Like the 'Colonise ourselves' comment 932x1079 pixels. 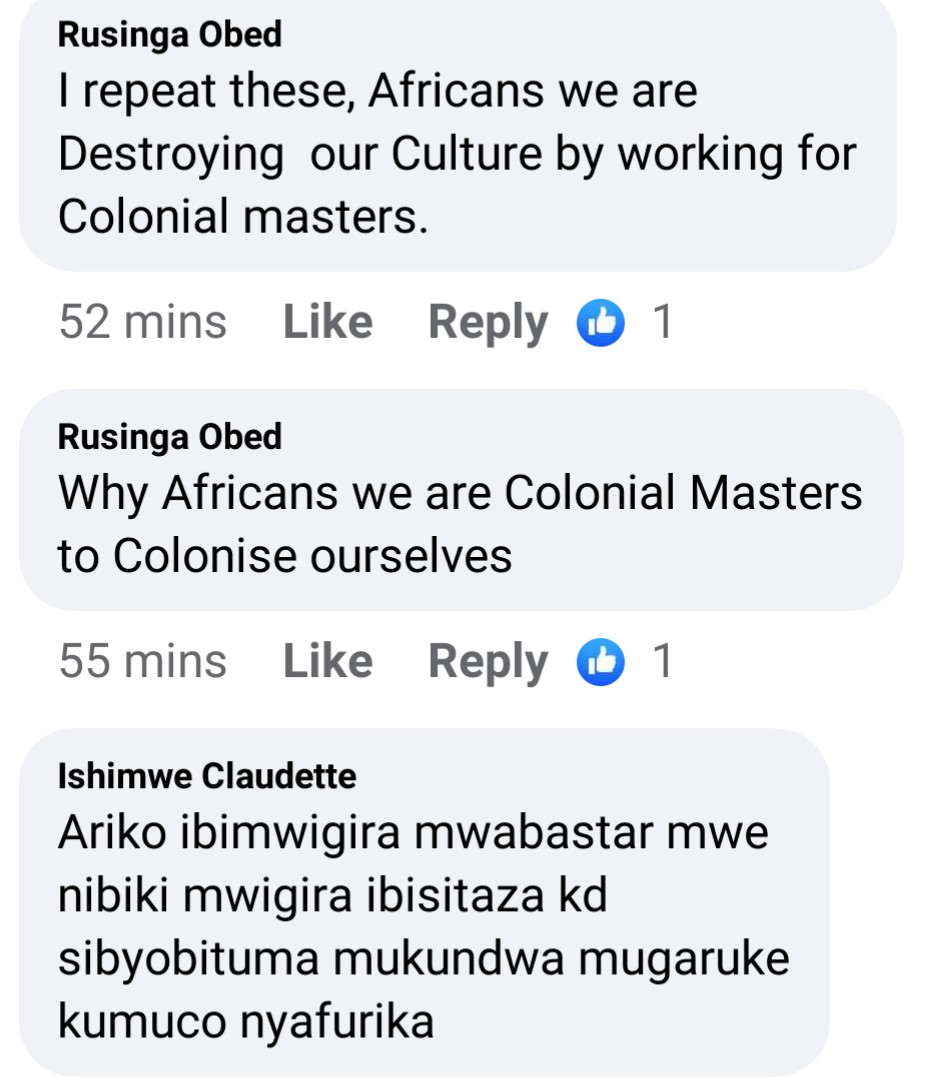point(328,661)
